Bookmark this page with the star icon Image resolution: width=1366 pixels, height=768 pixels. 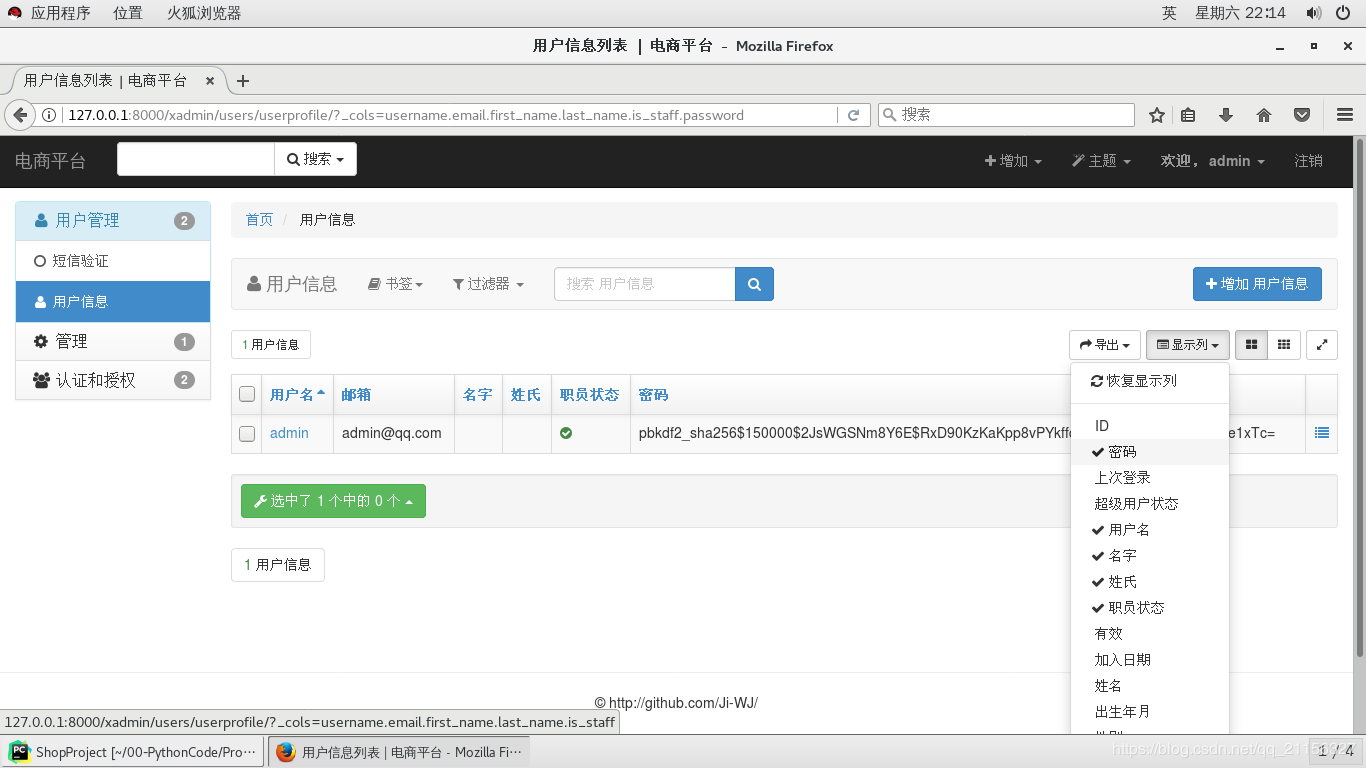1157,115
